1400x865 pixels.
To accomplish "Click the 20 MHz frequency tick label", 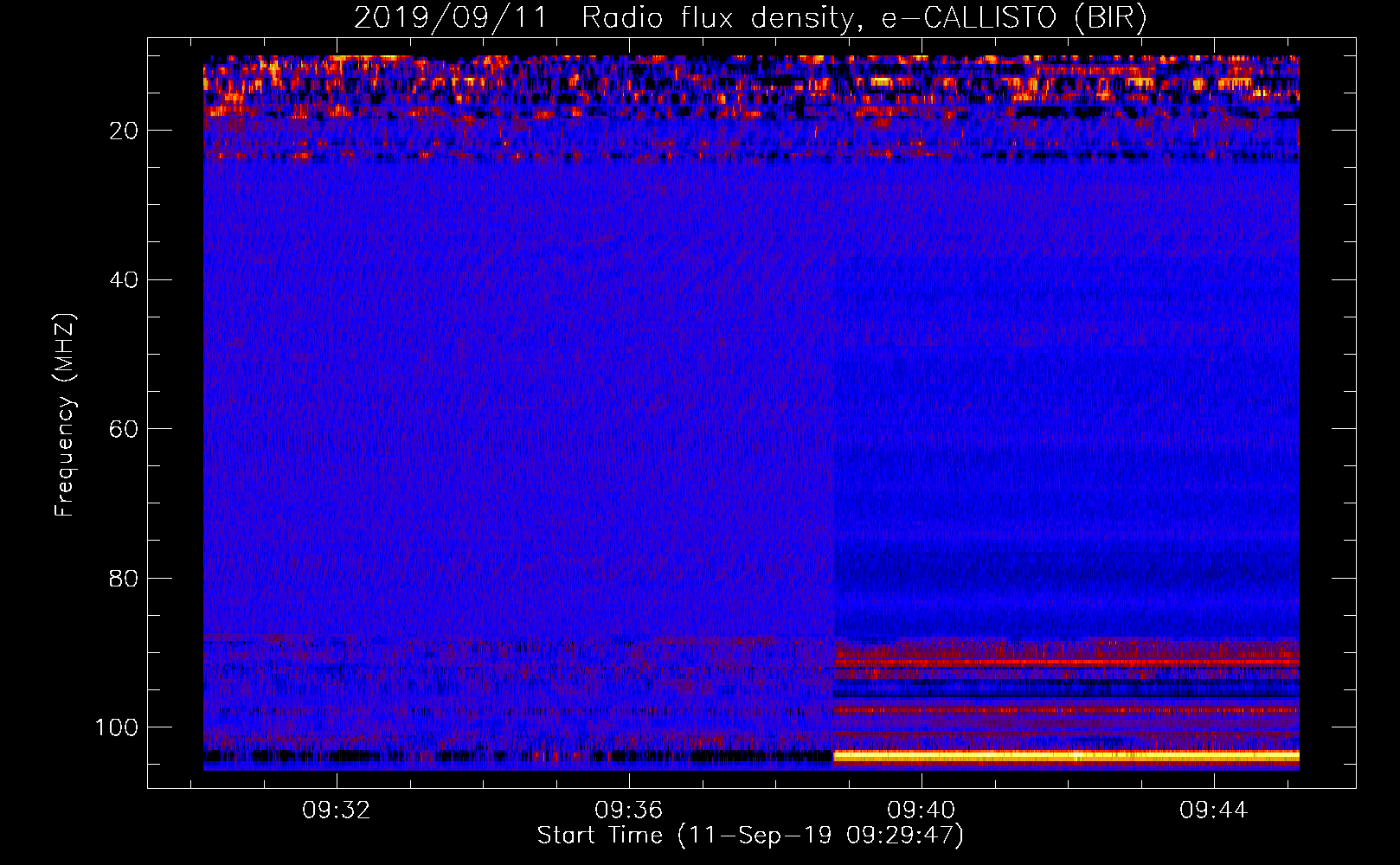I will 124,131.
